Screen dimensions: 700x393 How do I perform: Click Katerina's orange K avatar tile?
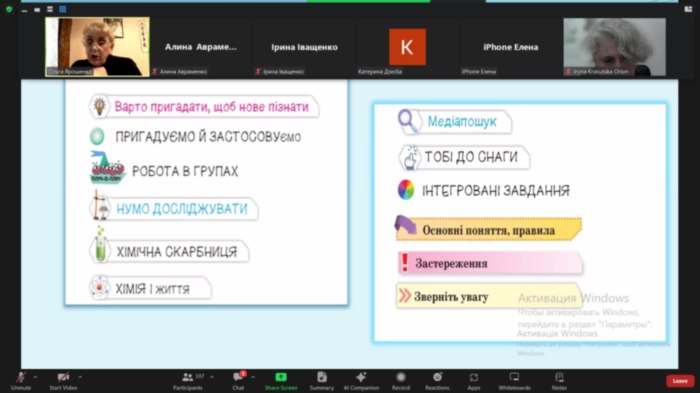pos(407,47)
